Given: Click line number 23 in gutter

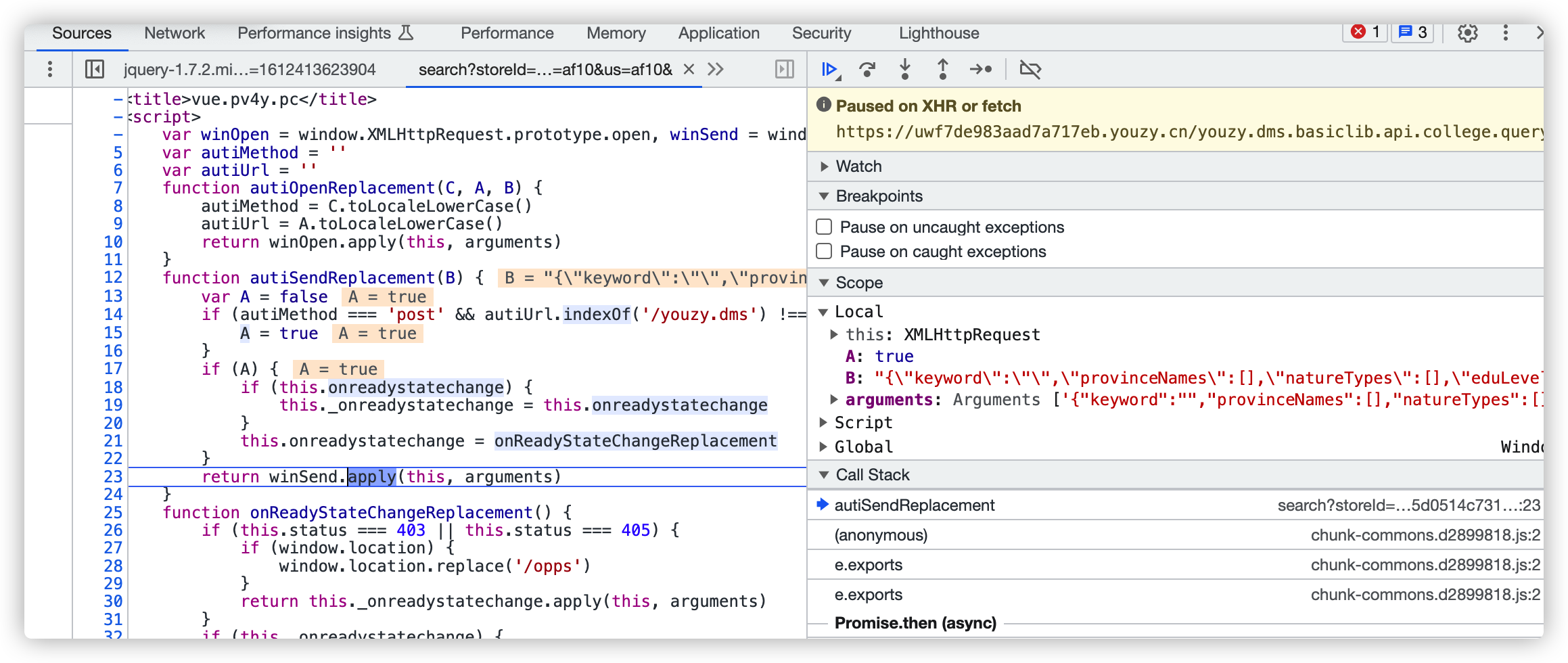Looking at the screenshot, I should point(113,477).
